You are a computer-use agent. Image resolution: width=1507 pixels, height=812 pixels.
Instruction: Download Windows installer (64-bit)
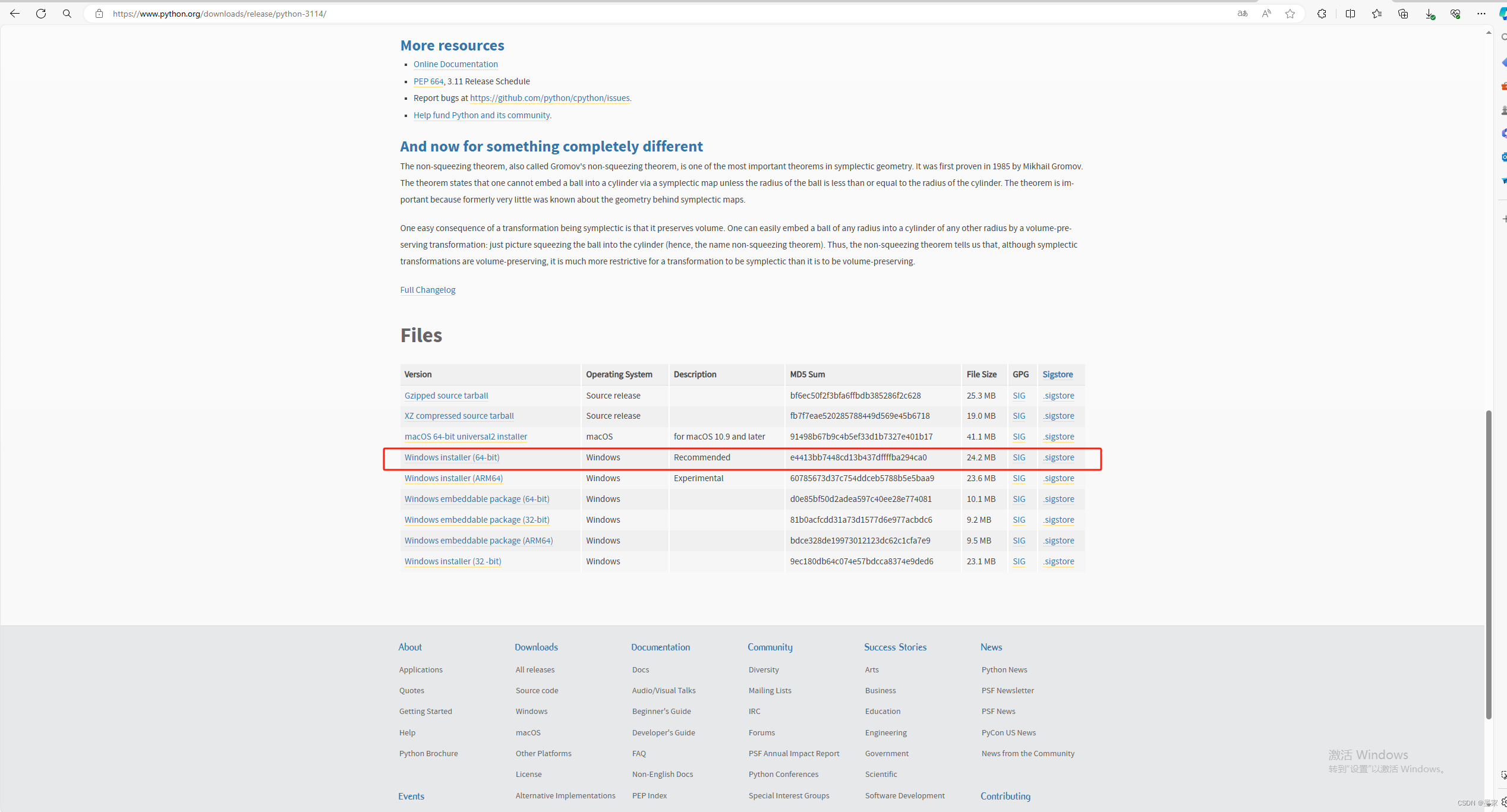coord(452,457)
